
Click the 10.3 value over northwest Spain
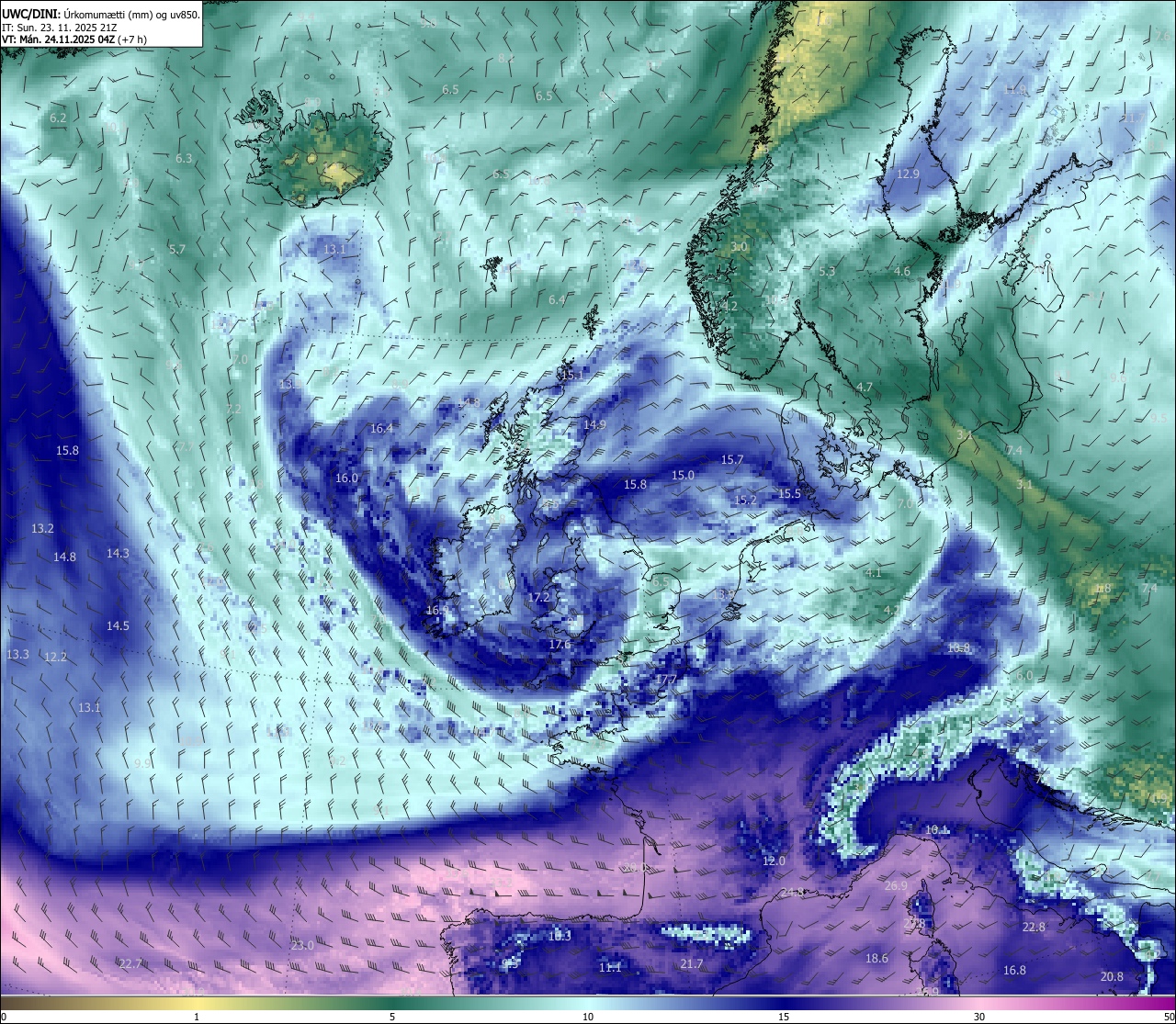click(560, 937)
